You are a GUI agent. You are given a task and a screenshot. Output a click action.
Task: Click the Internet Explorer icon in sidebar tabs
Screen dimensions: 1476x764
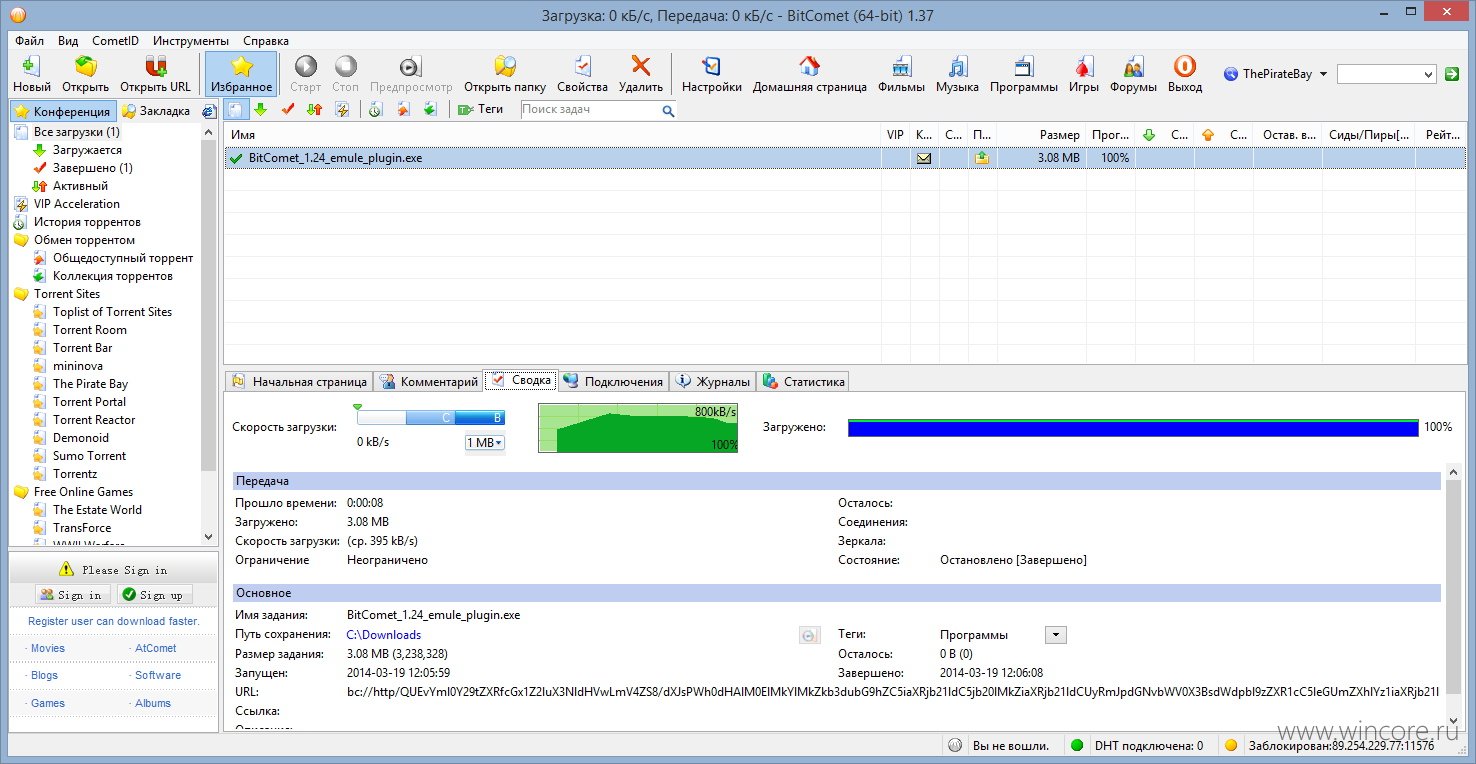pyautogui.click(x=208, y=111)
